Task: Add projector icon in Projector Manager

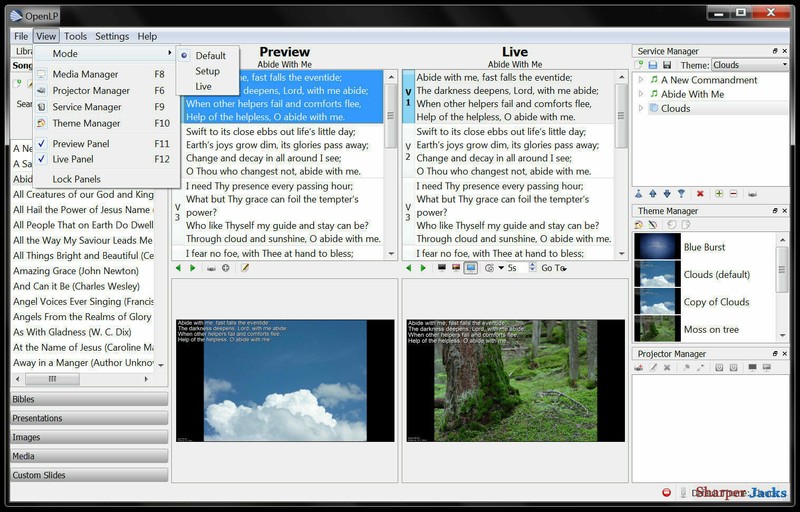Action: pyautogui.click(x=638, y=367)
